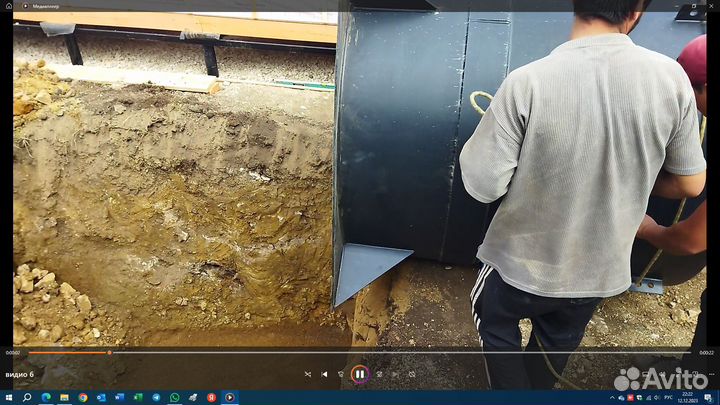Open File Explorer from the taskbar

(x=64, y=397)
